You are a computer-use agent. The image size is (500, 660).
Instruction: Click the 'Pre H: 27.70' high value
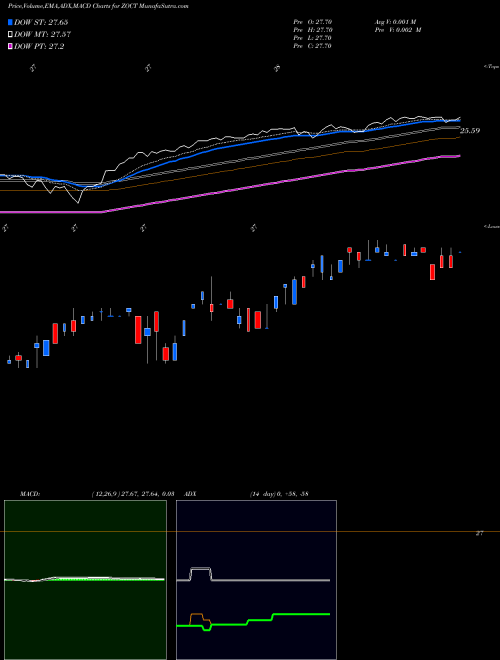coord(313,30)
